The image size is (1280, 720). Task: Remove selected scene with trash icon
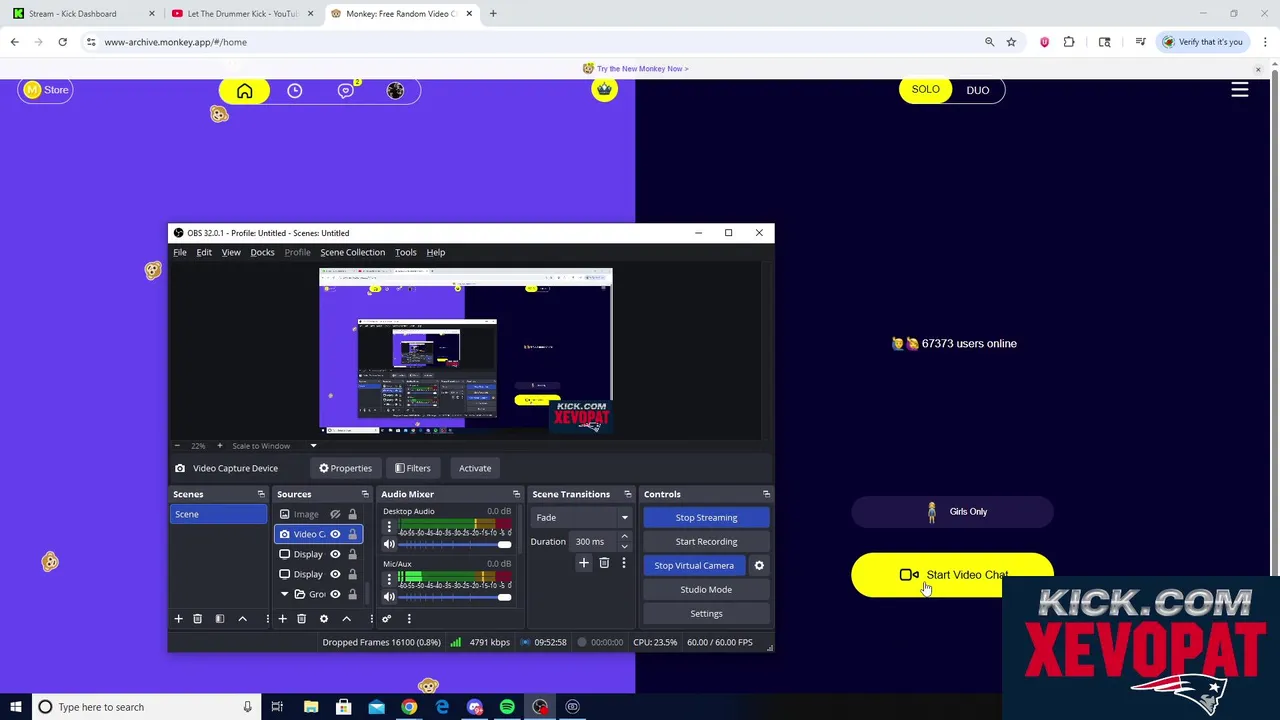tap(197, 619)
